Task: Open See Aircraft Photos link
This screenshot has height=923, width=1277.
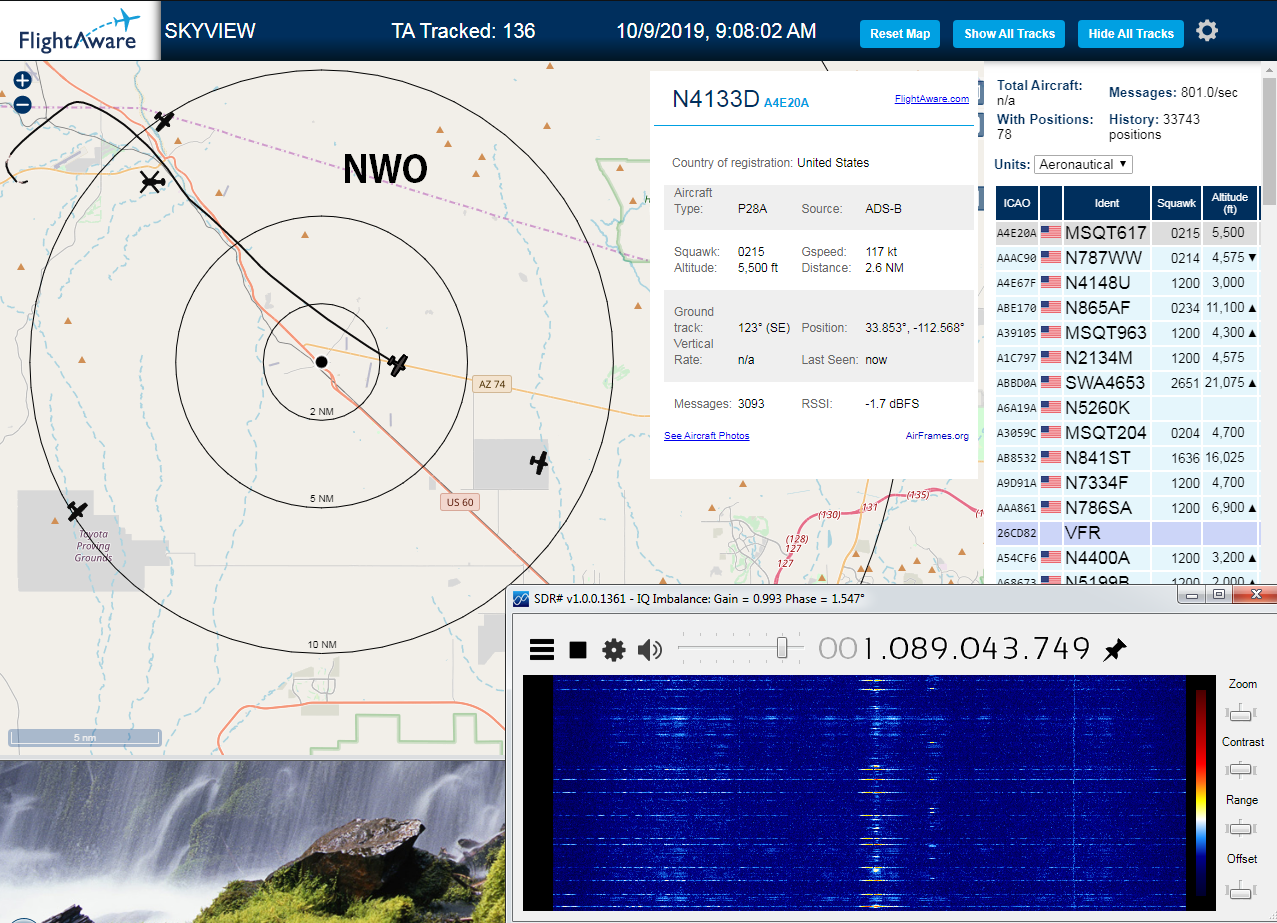Action: pyautogui.click(x=706, y=436)
